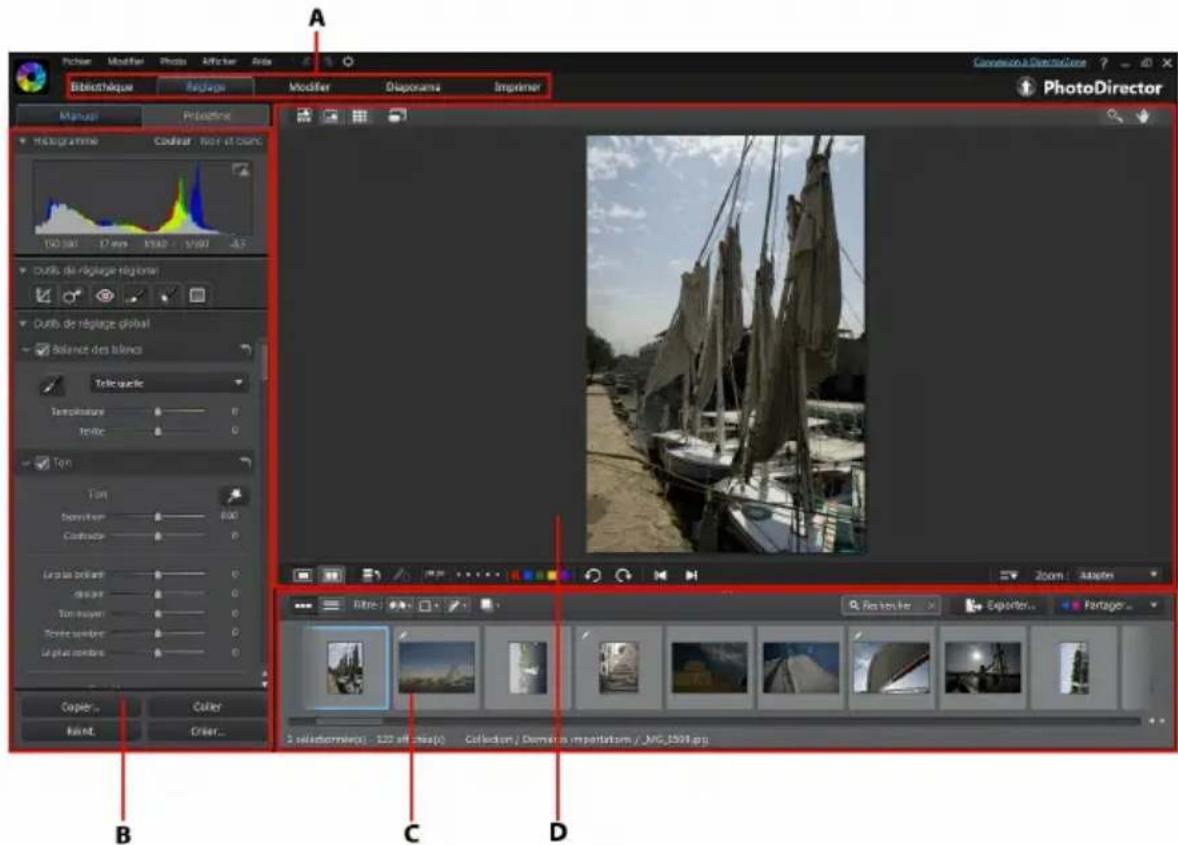Click the Créer button
Image resolution: width=1178 pixels, height=845 pixels.
click(x=207, y=731)
